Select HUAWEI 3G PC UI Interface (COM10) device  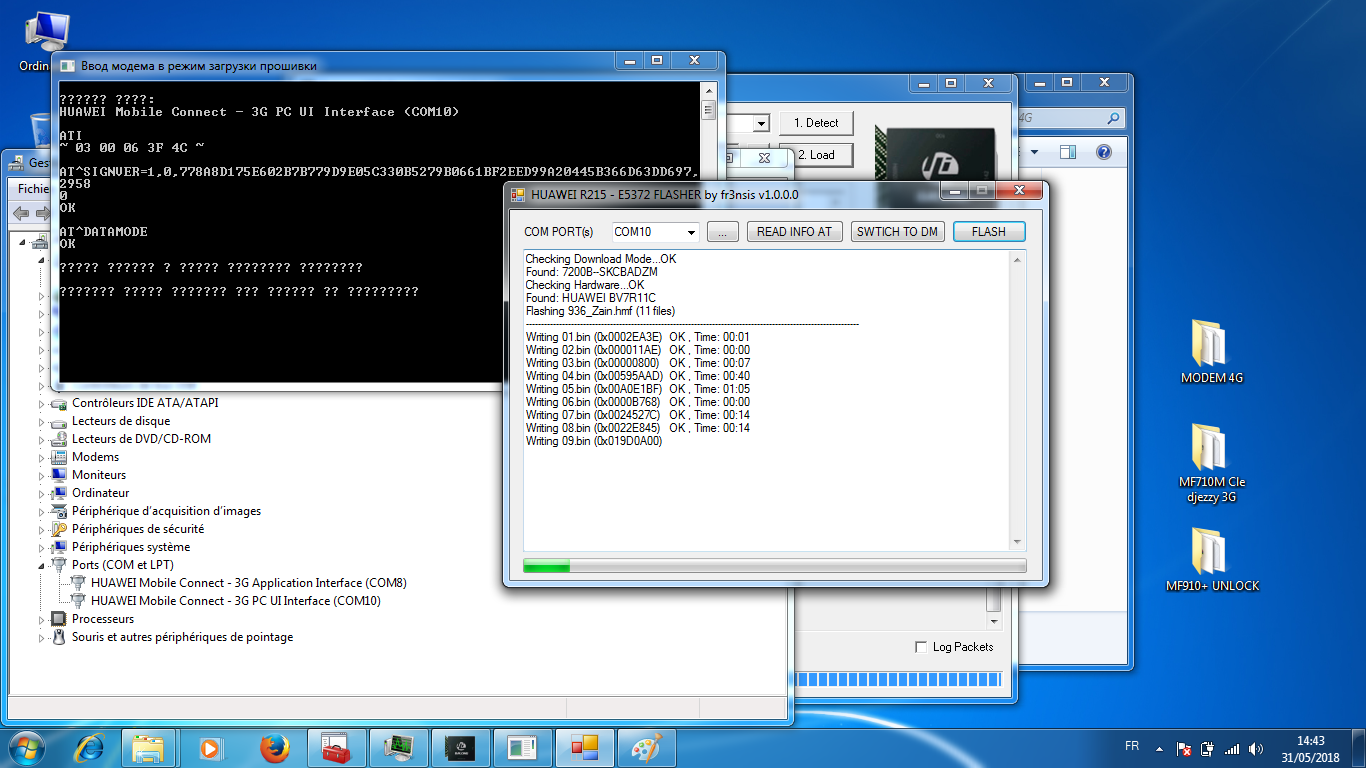tap(235, 601)
